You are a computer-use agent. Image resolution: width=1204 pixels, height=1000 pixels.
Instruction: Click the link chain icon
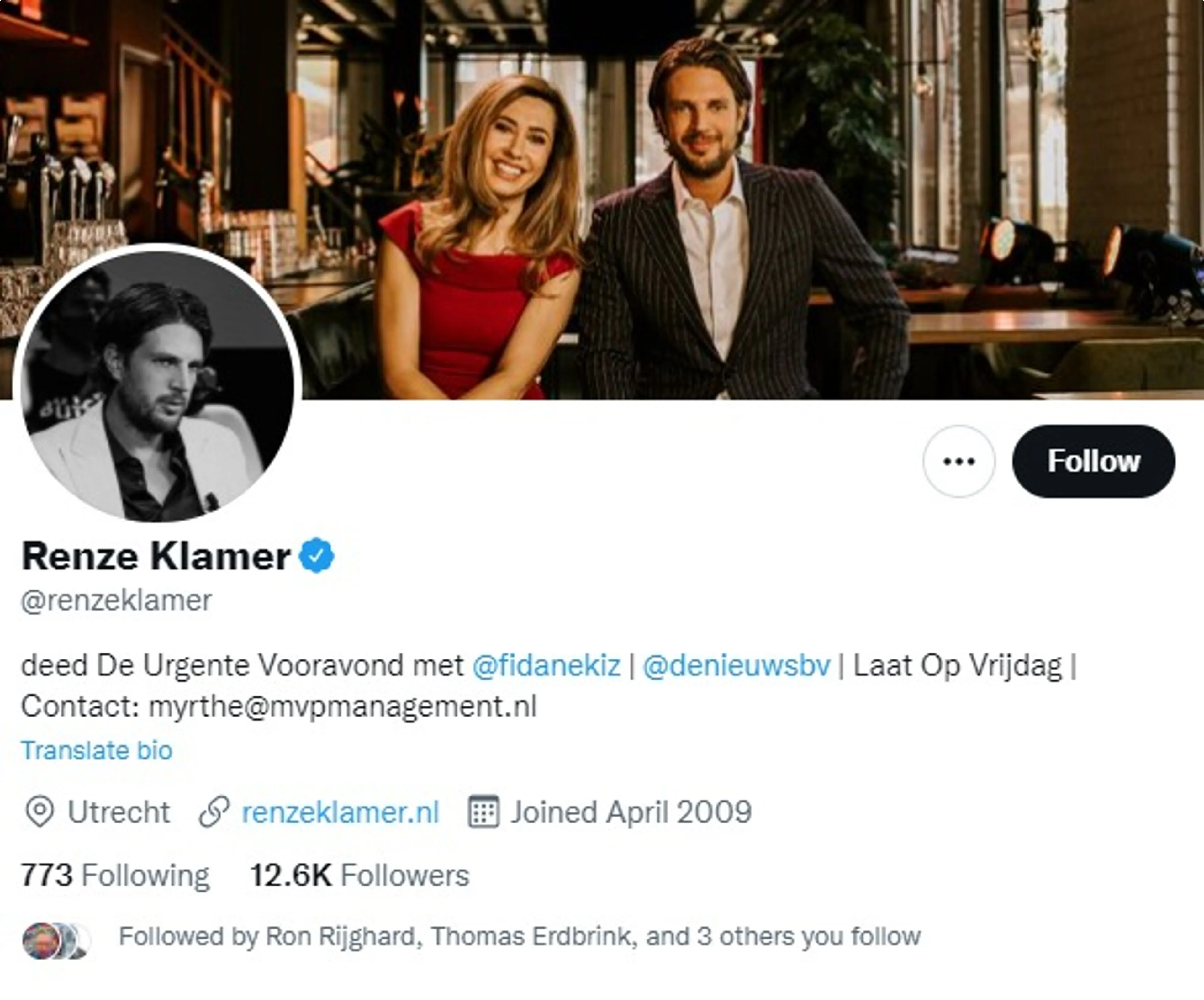pos(214,812)
